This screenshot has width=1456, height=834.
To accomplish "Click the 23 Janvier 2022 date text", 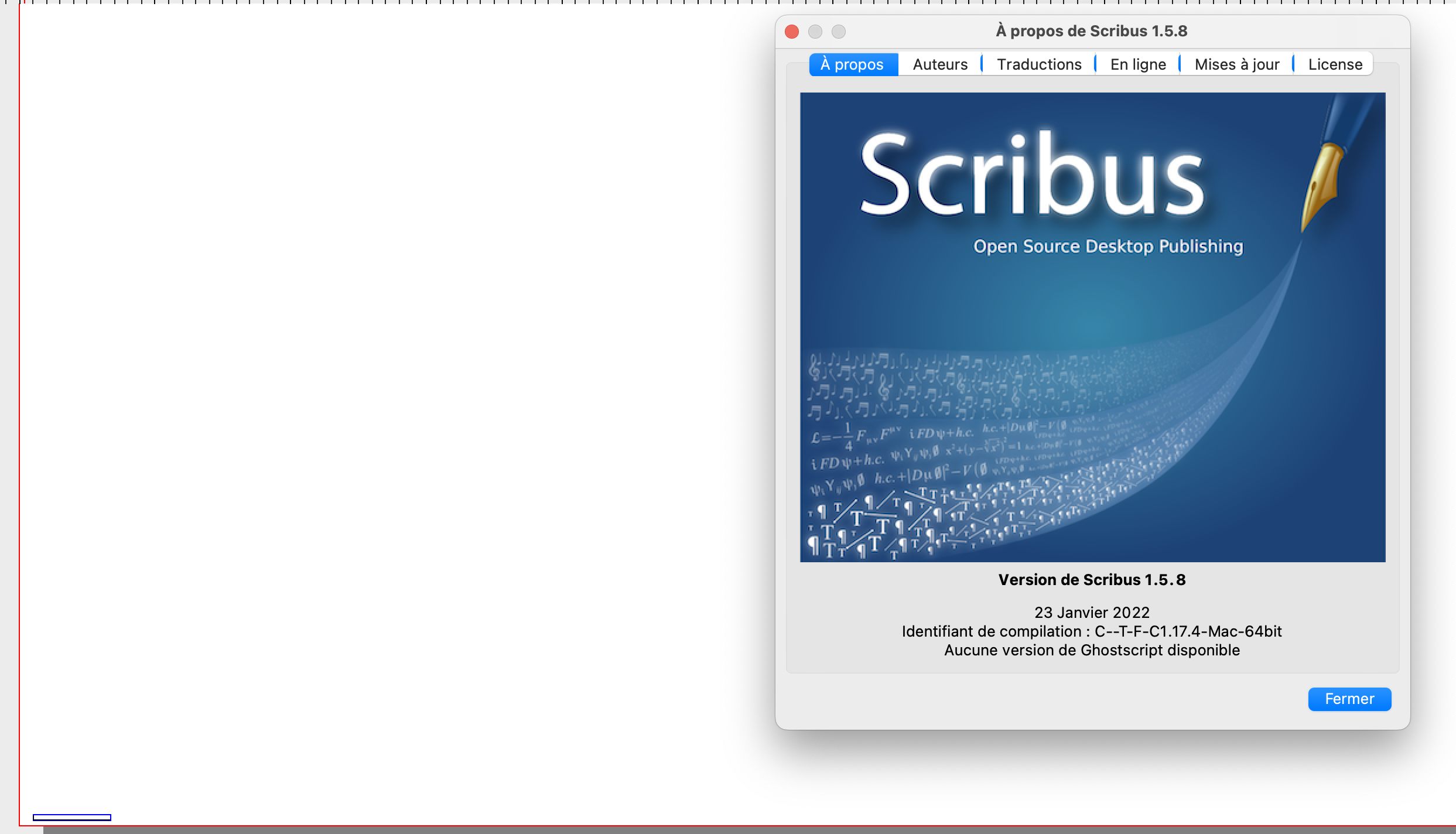I will coord(1091,613).
